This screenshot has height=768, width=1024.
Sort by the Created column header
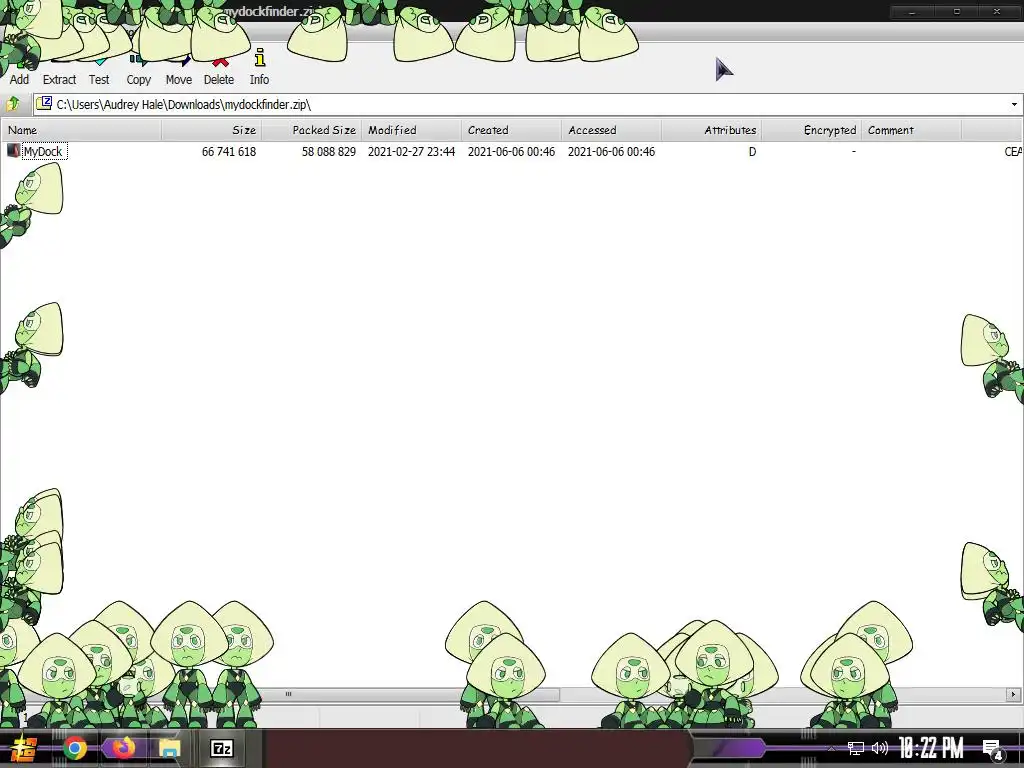pyautogui.click(x=511, y=130)
